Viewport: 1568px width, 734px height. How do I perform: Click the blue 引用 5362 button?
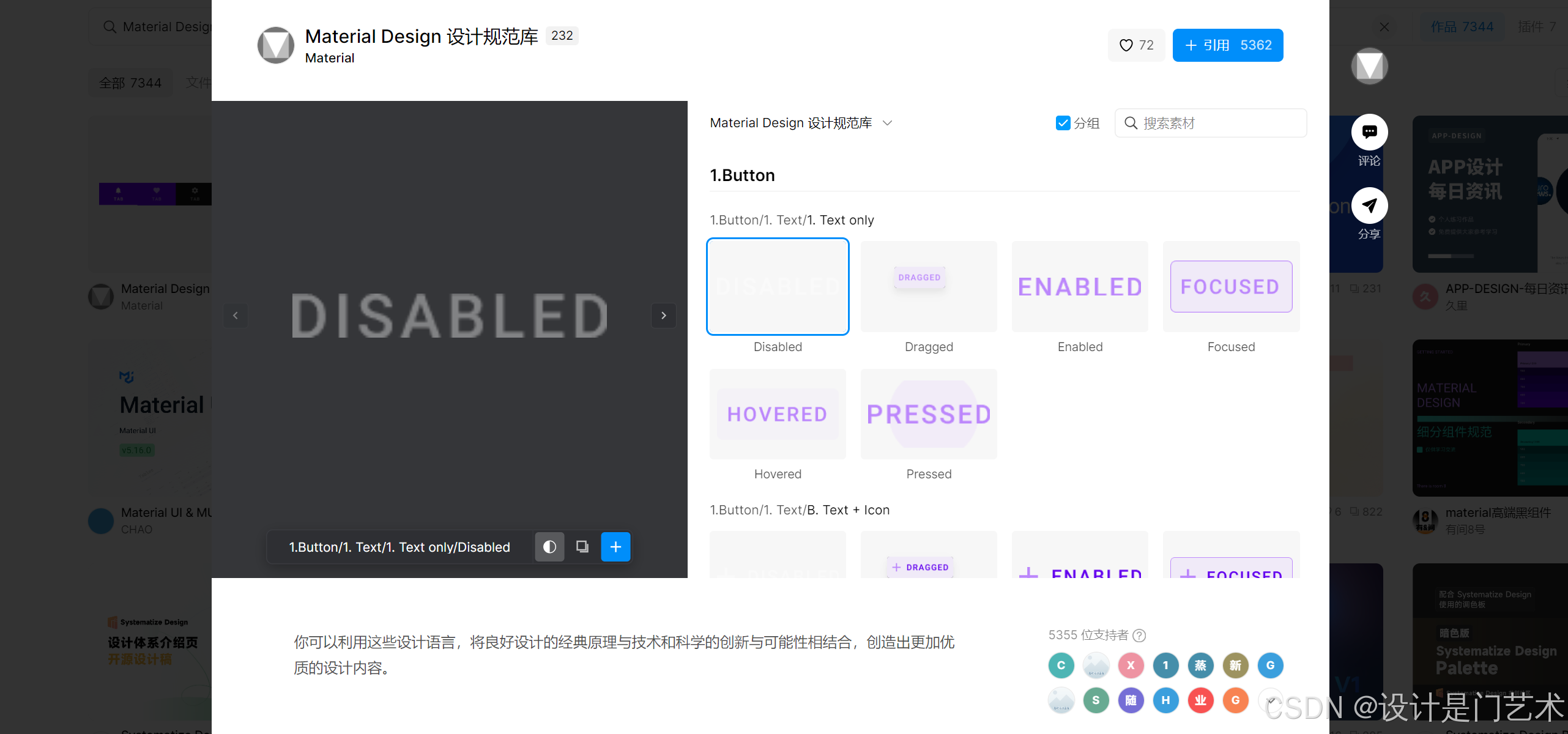tap(1228, 45)
